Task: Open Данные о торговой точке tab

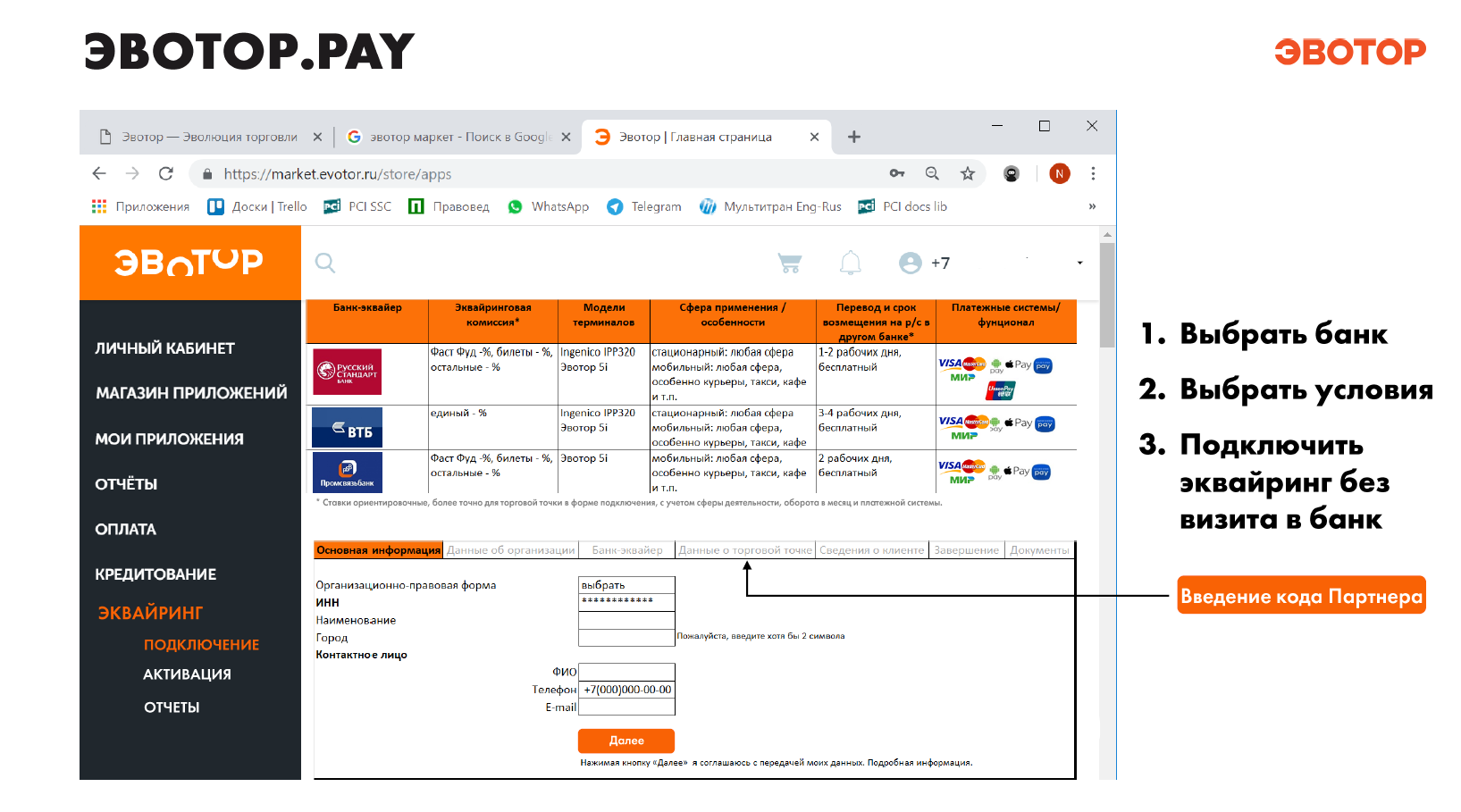Action: coord(745,550)
